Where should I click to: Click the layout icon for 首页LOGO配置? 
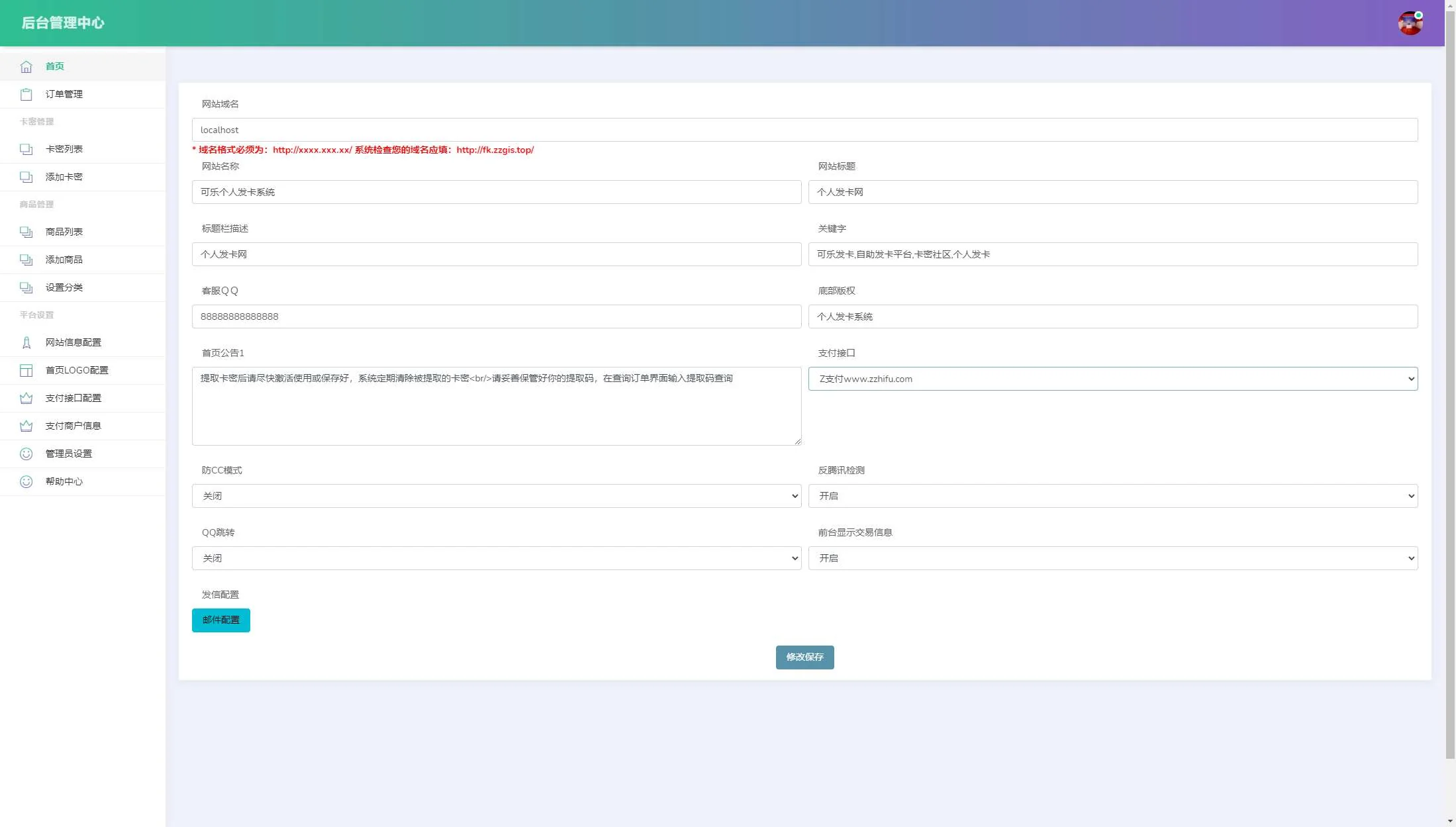point(26,371)
